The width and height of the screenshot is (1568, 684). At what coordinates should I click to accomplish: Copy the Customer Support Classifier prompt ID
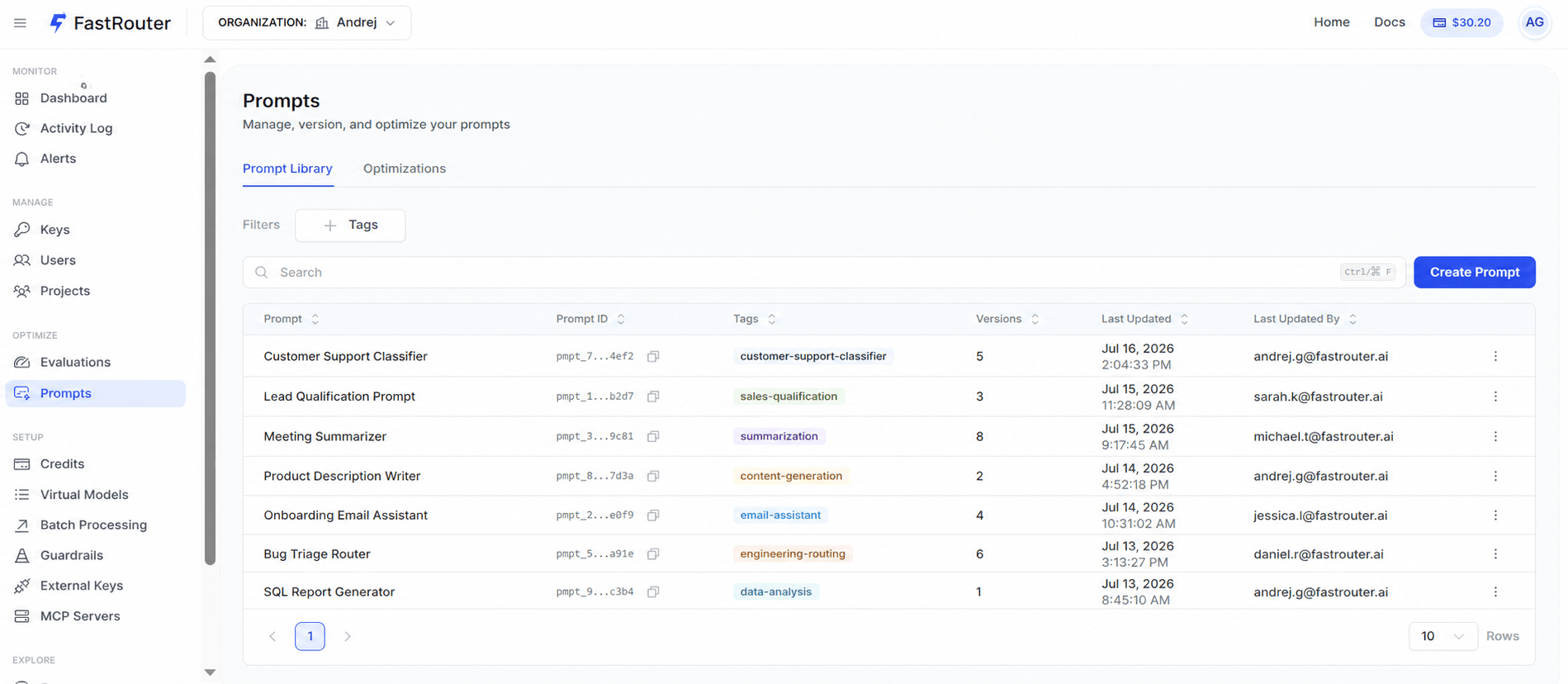pos(653,356)
